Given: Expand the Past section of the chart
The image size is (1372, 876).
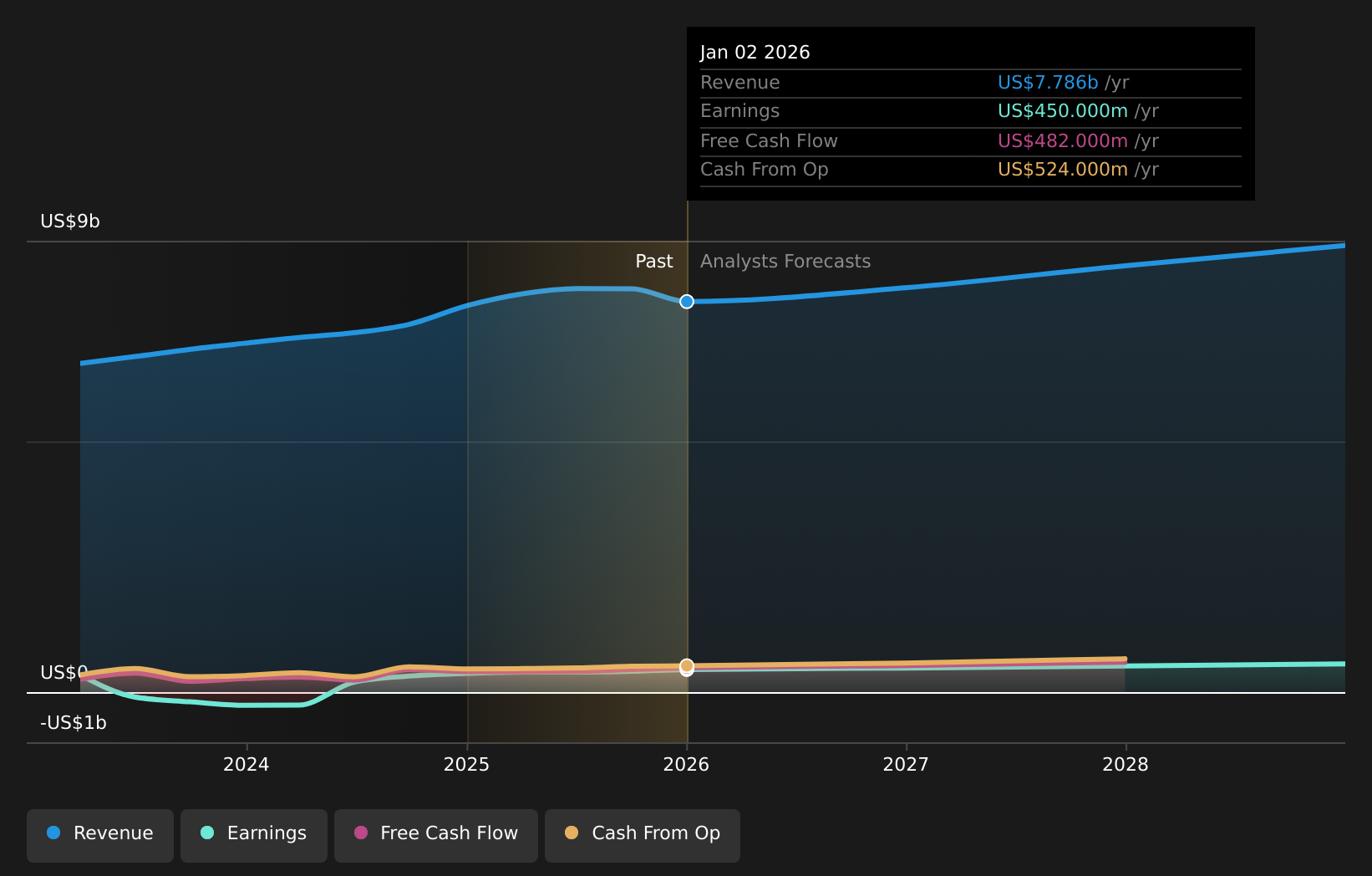Looking at the screenshot, I should (x=653, y=261).
